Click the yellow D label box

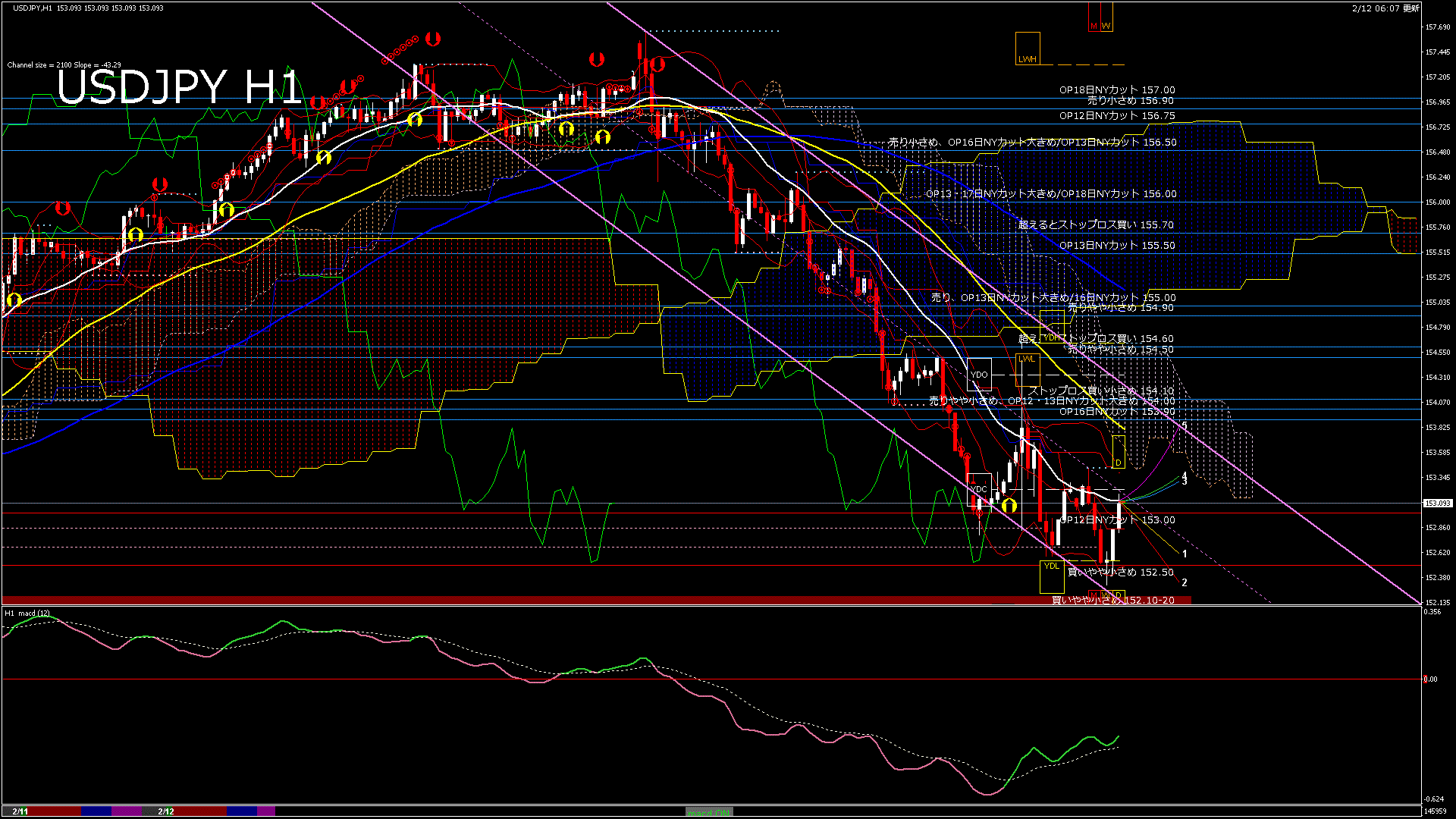[1119, 452]
